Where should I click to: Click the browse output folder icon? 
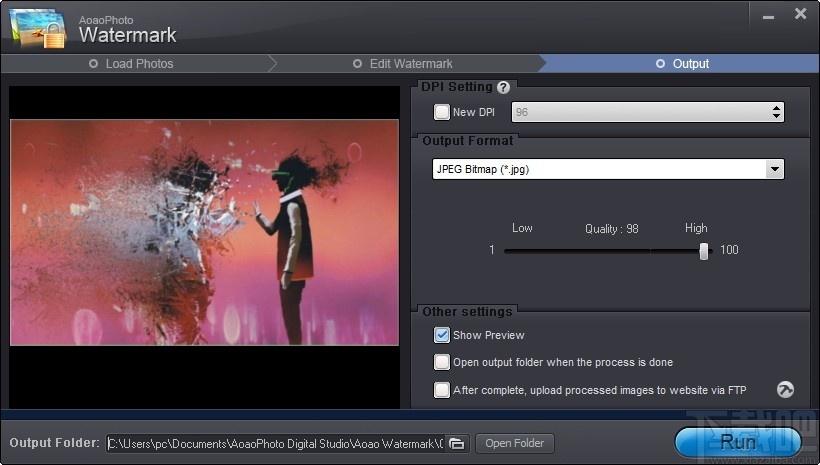click(457, 444)
